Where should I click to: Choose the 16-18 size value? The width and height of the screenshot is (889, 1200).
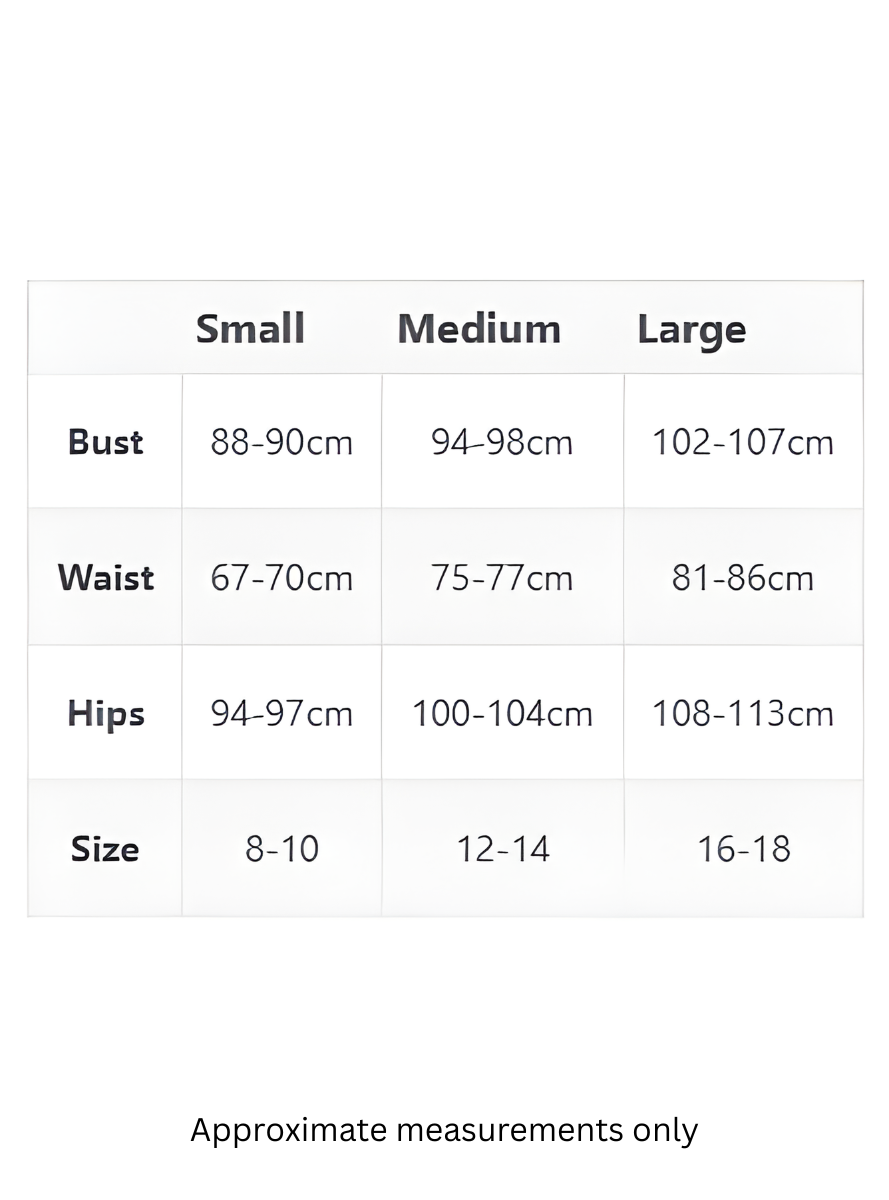(744, 849)
